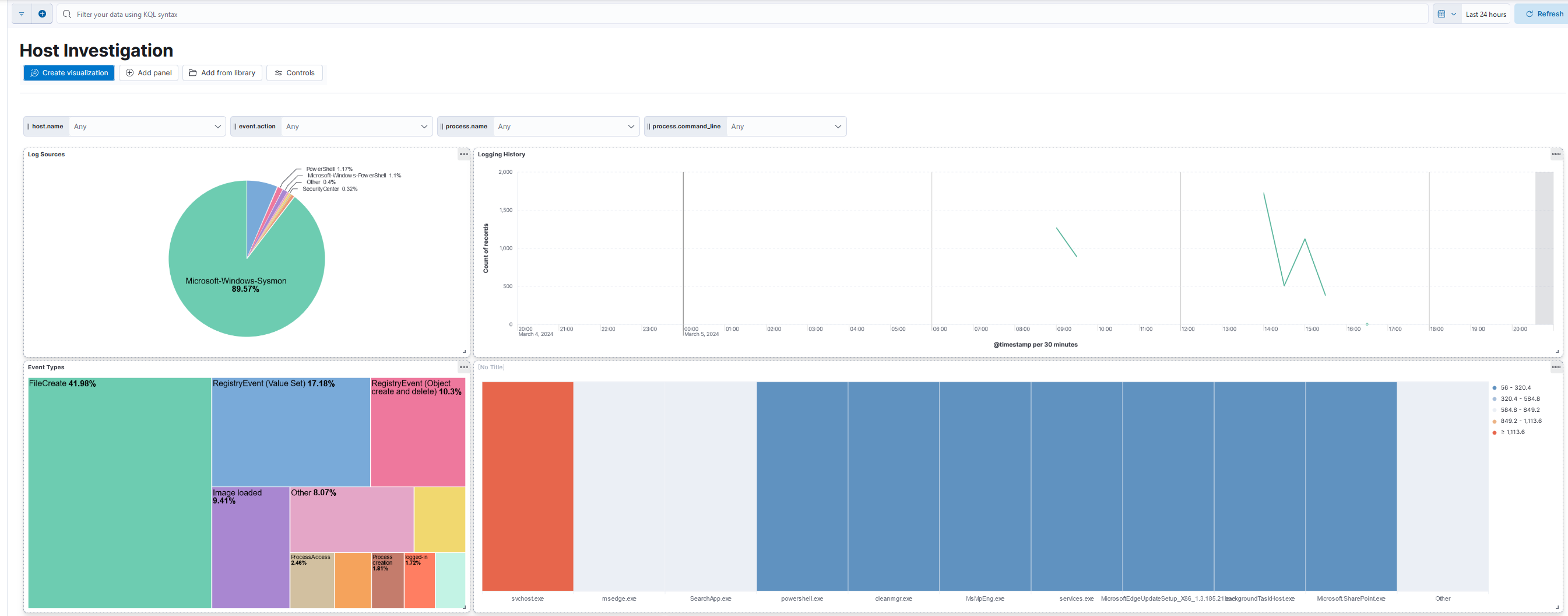Click the Refresh button
This screenshot has width=1568, height=616.
1543,14
